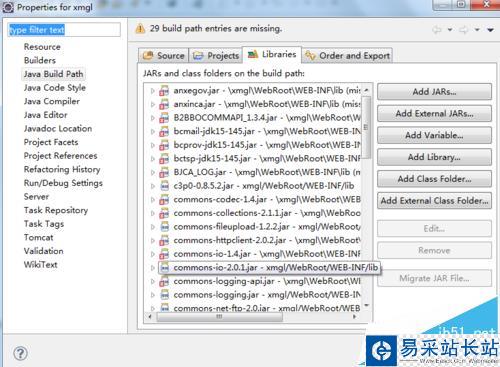Click the Add External JARs... button

click(x=434, y=114)
